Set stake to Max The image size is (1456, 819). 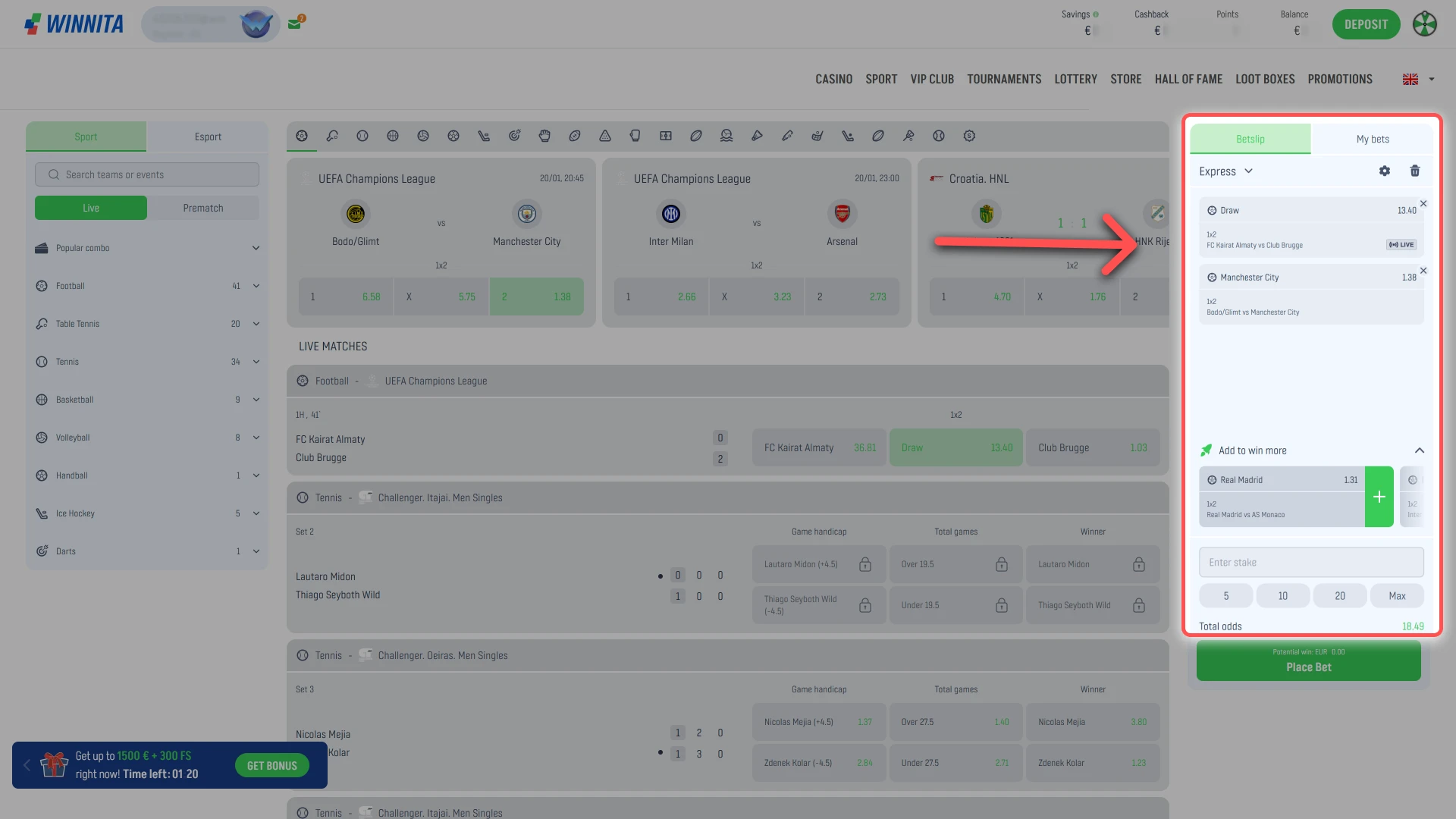1397,596
